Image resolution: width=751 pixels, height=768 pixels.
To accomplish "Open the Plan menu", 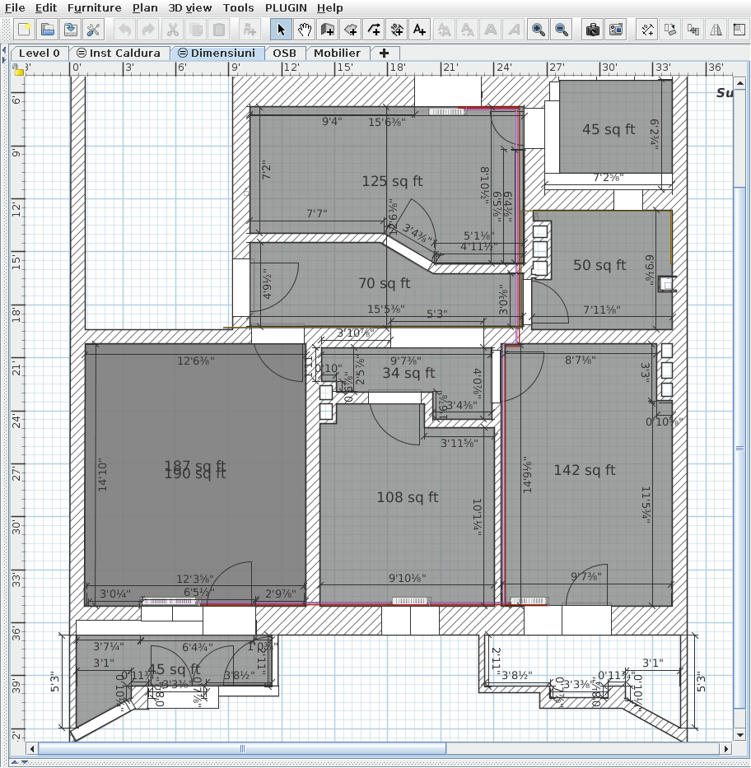I will [145, 8].
